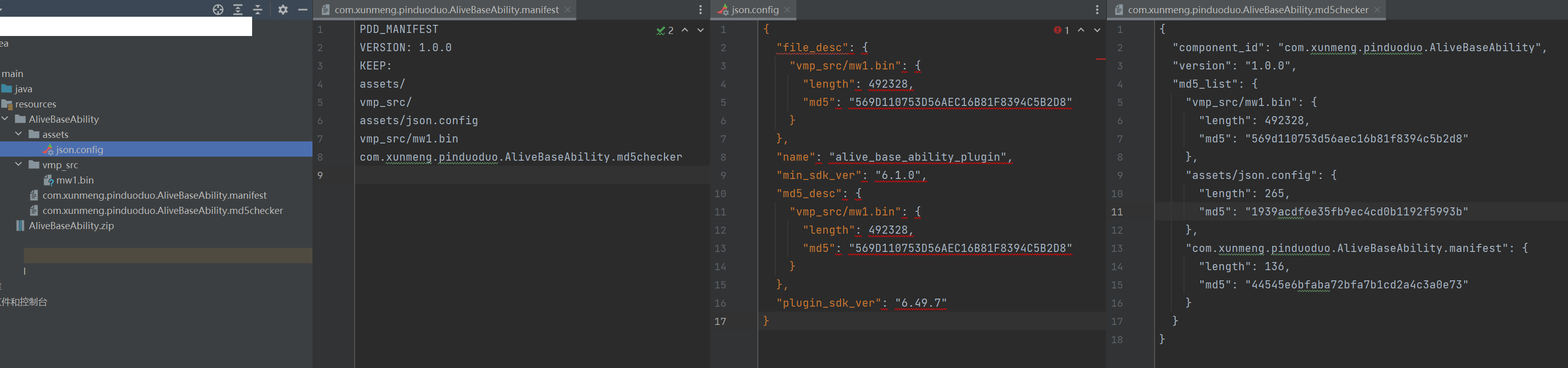Image resolution: width=1568 pixels, height=368 pixels.
Task: Click the Collapse All icon in project toolbar
Action: [x=258, y=10]
